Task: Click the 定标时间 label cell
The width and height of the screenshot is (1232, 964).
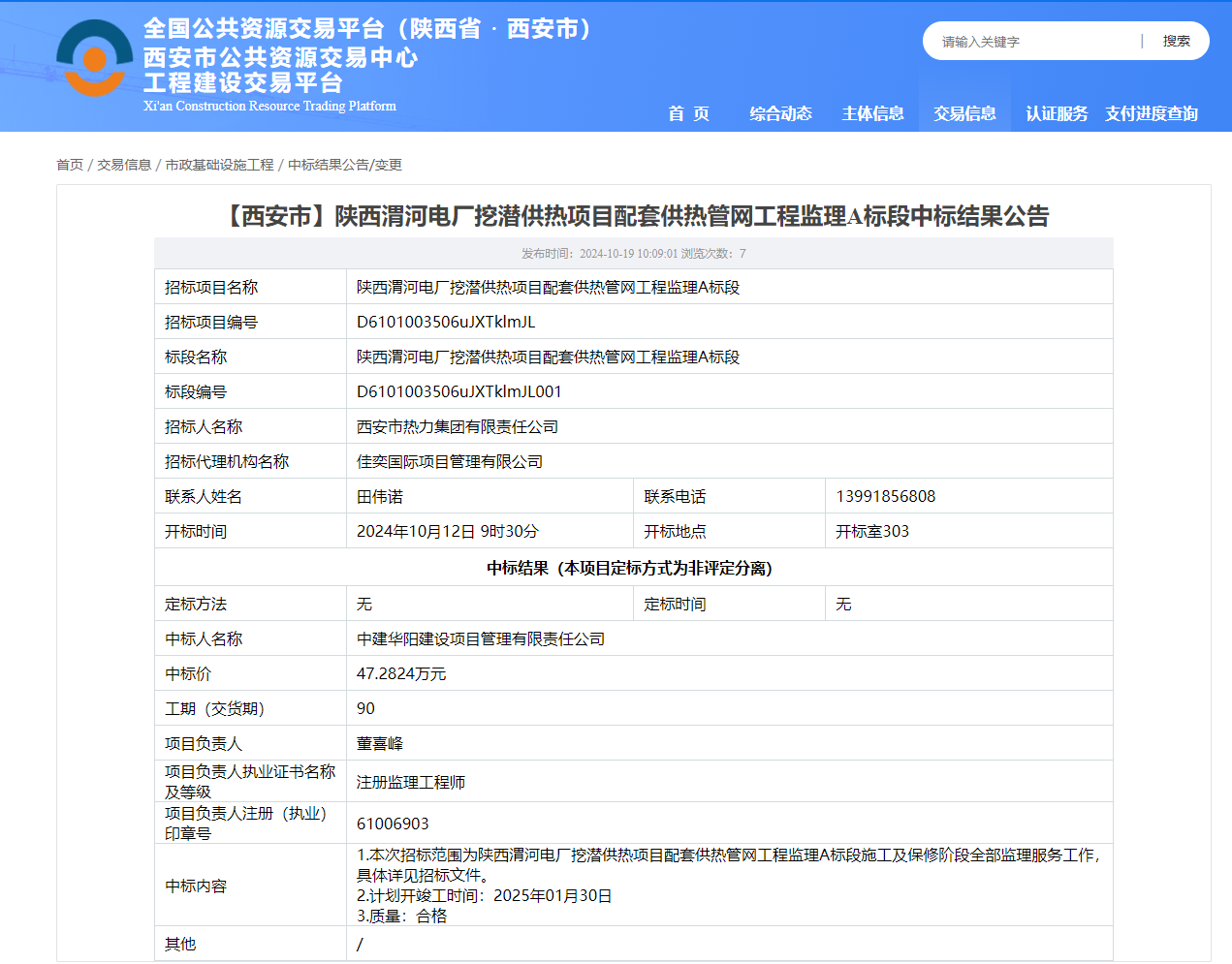Action: click(x=729, y=605)
